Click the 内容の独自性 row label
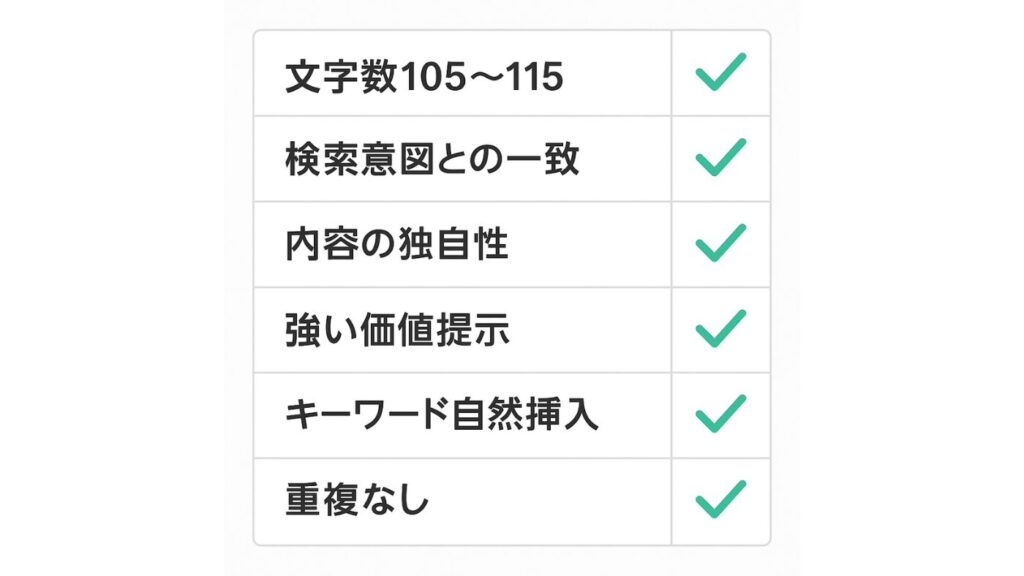The height and width of the screenshot is (576, 1024). tap(396, 245)
